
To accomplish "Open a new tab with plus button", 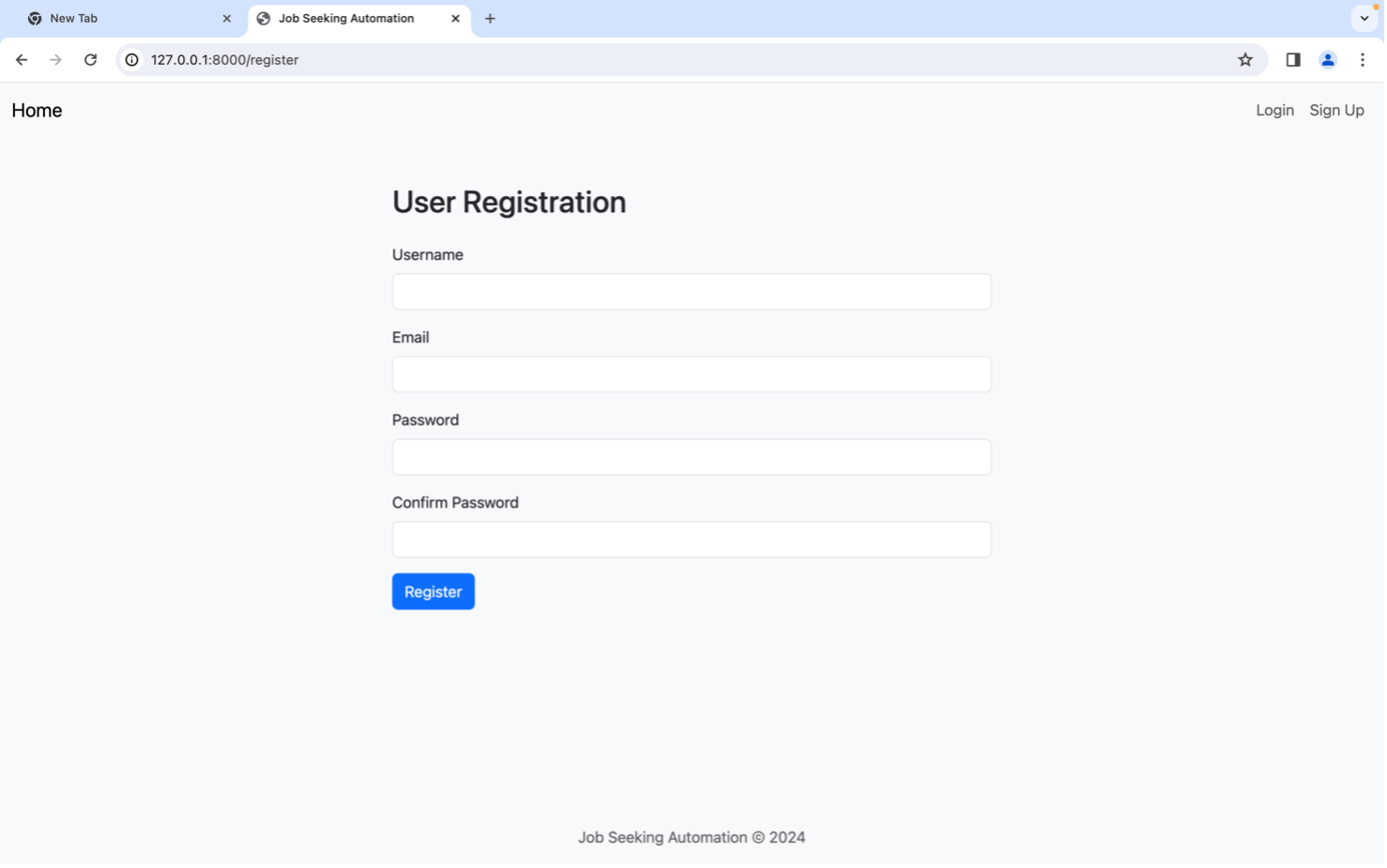I will point(490,19).
